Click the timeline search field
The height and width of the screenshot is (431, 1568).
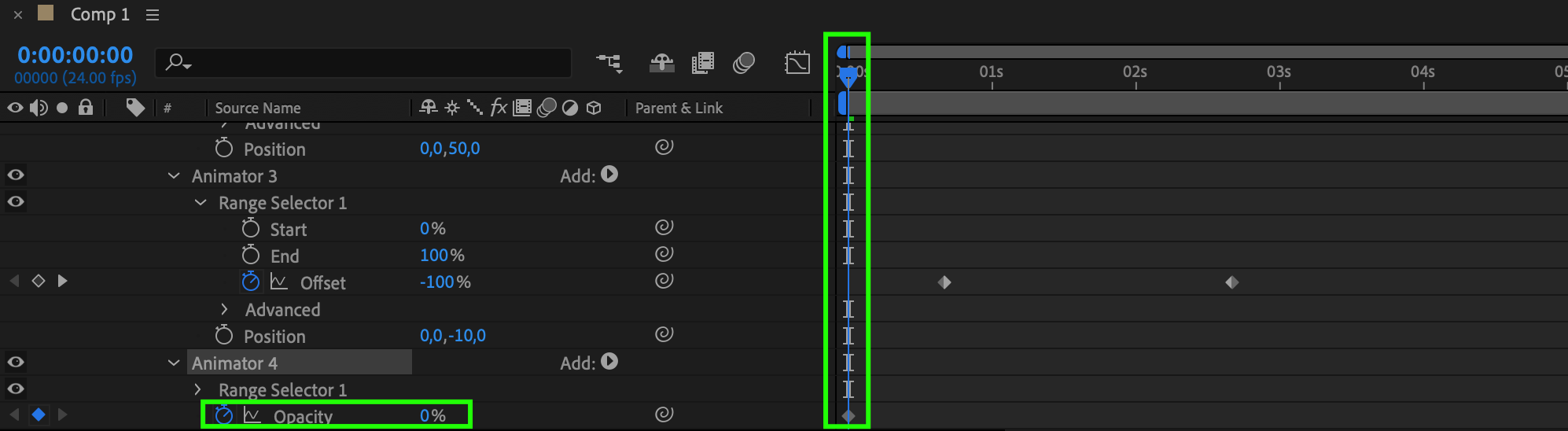363,62
